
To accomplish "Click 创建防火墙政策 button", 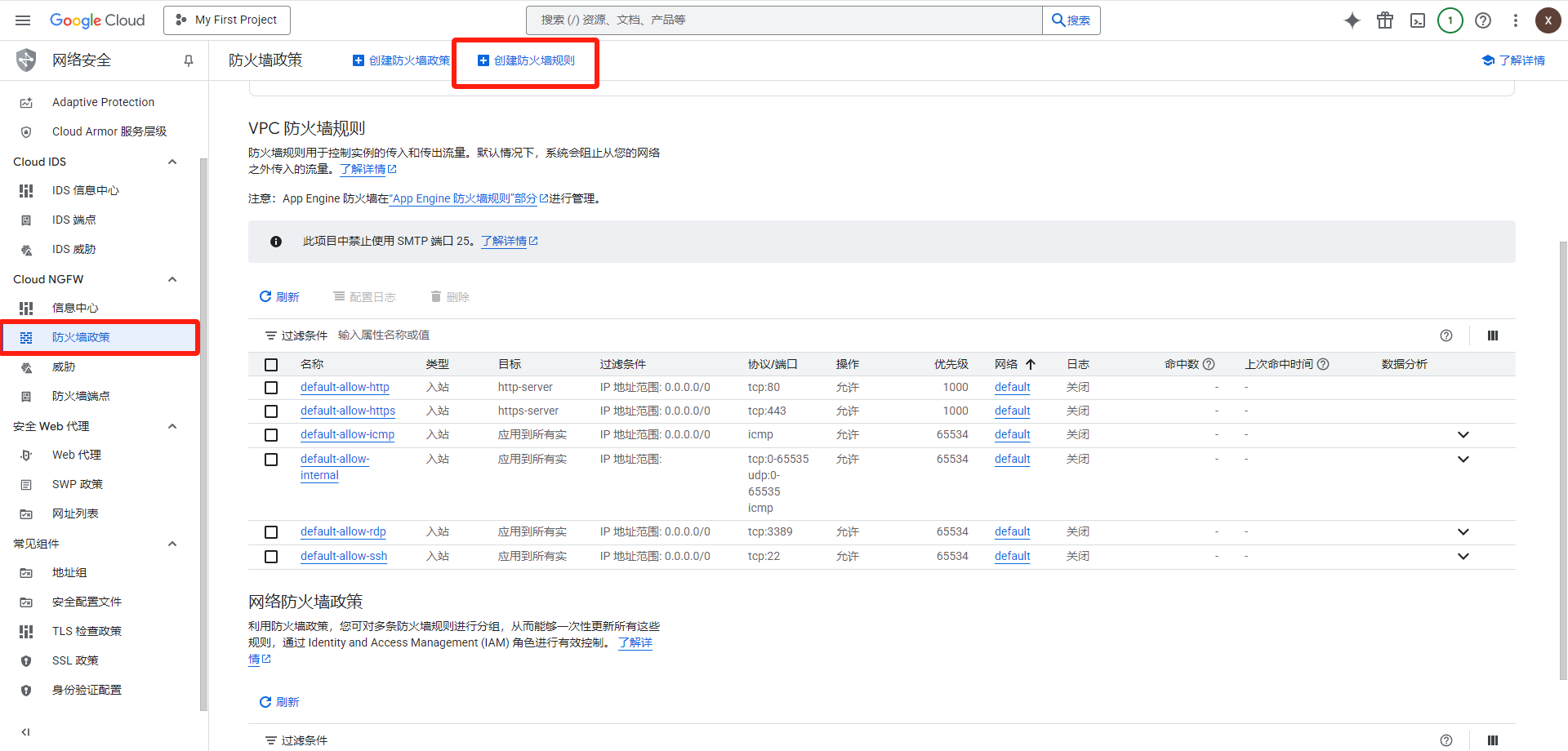I will [401, 60].
